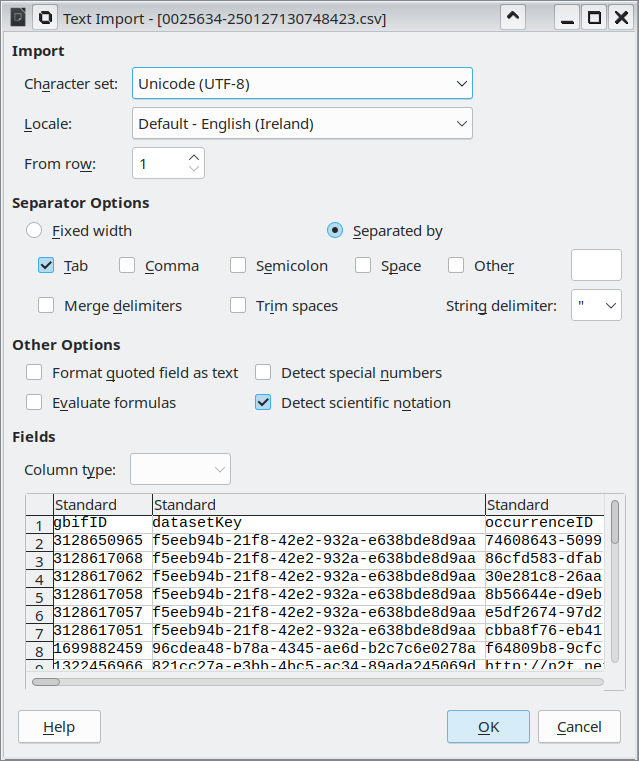This screenshot has width=639, height=761.
Task: Increase the From row value with up arrow
Action: pyautogui.click(x=194, y=156)
